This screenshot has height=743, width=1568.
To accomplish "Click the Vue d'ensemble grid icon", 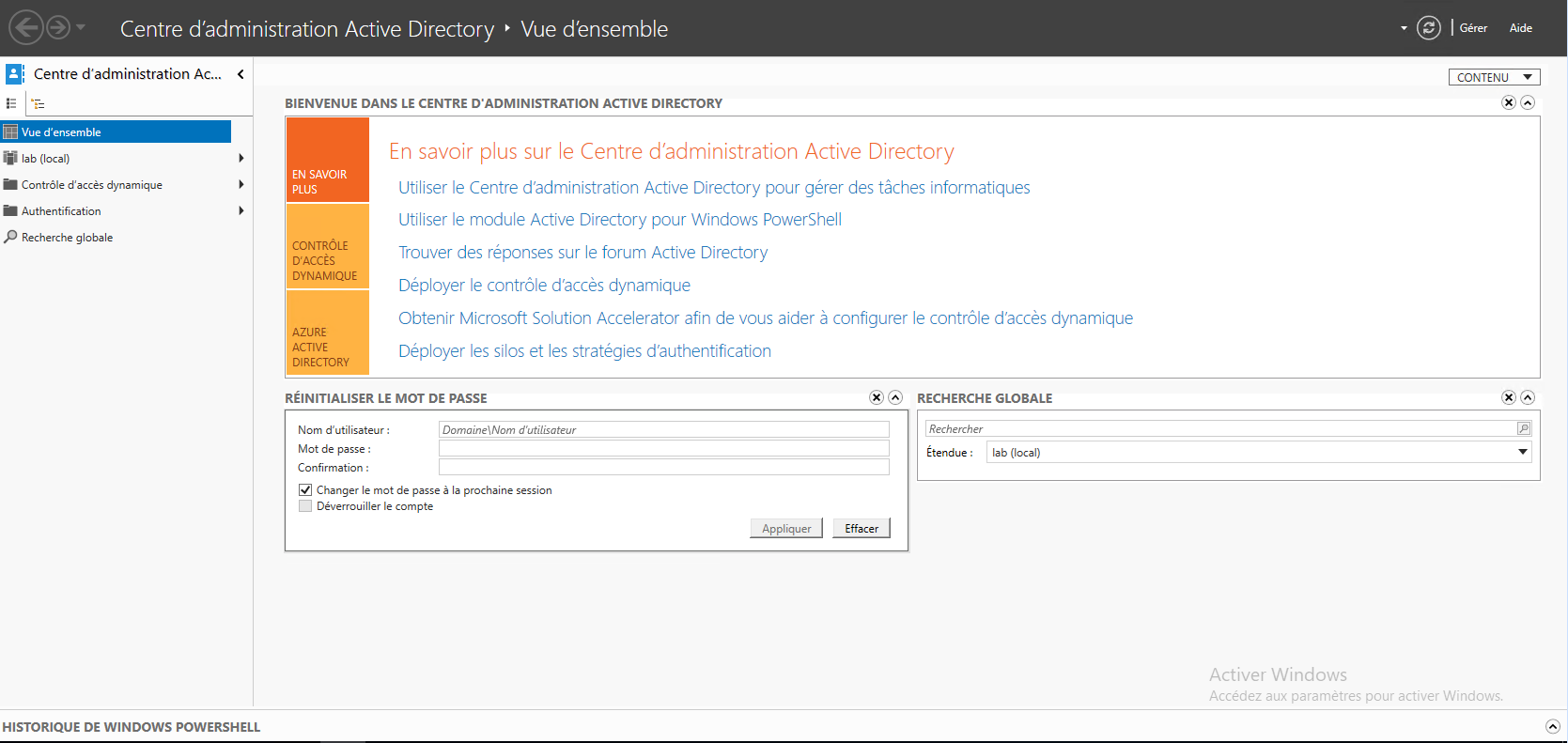I will 10,132.
